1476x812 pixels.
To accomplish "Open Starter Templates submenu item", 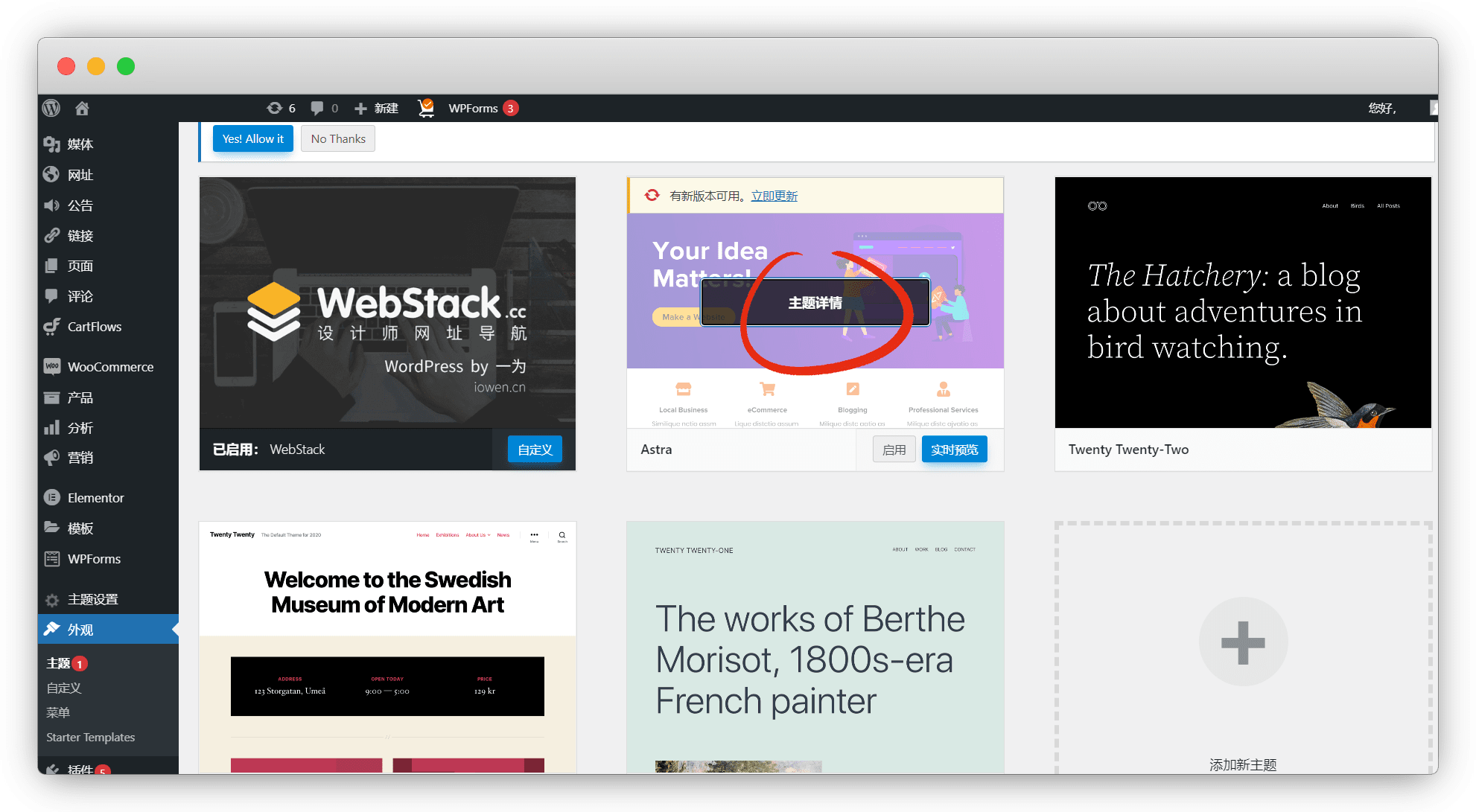I will (90, 737).
